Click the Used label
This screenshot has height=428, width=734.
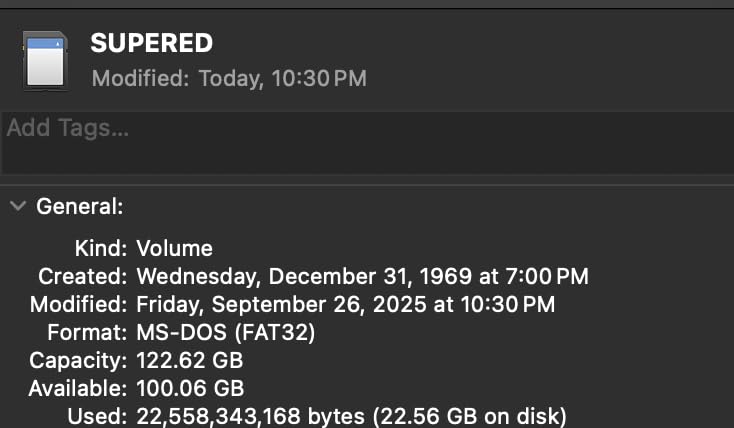97,416
